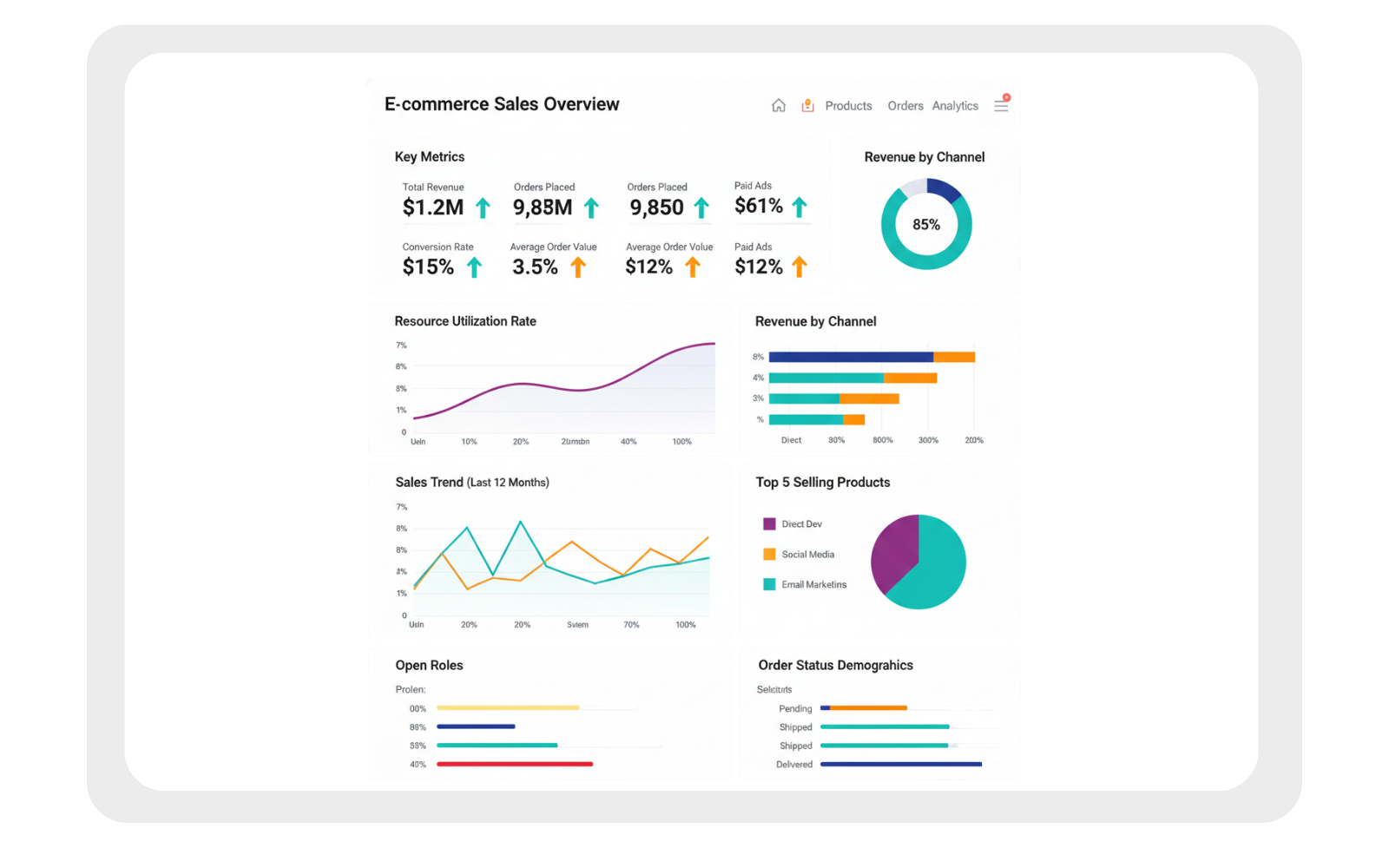Click the red 40% bar in Open Roles
Screen dimensions: 1389x868
coord(514,765)
